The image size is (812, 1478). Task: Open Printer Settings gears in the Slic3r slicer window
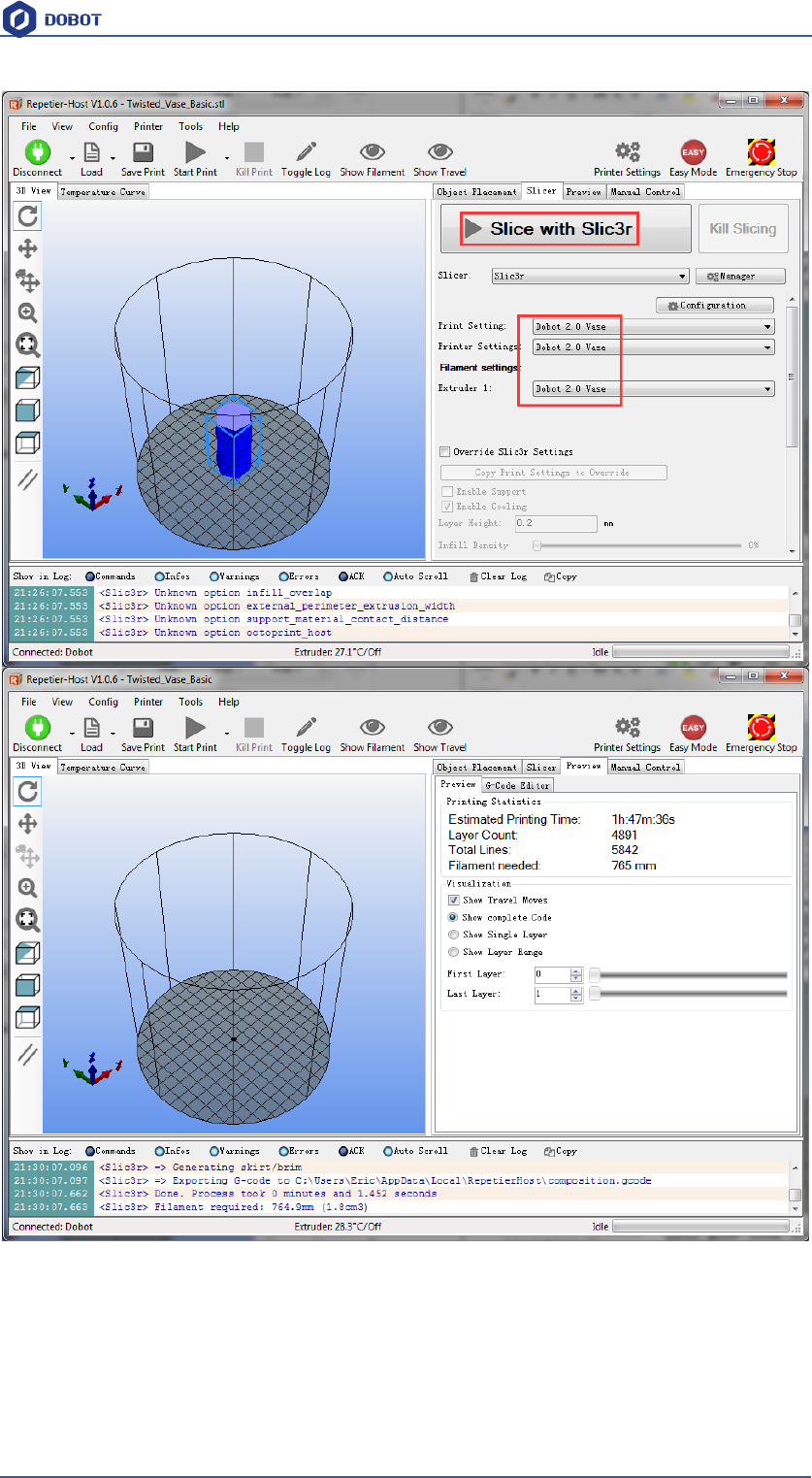pyautogui.click(x=627, y=152)
